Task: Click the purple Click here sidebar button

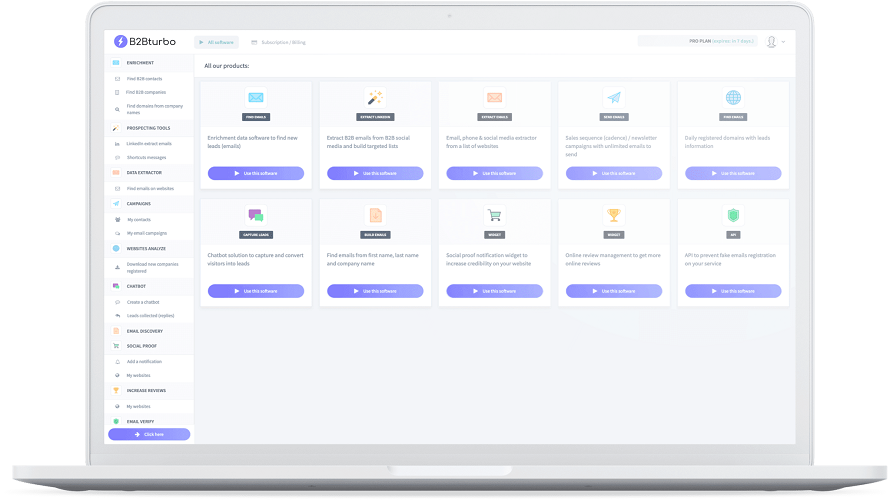Action: (x=149, y=435)
